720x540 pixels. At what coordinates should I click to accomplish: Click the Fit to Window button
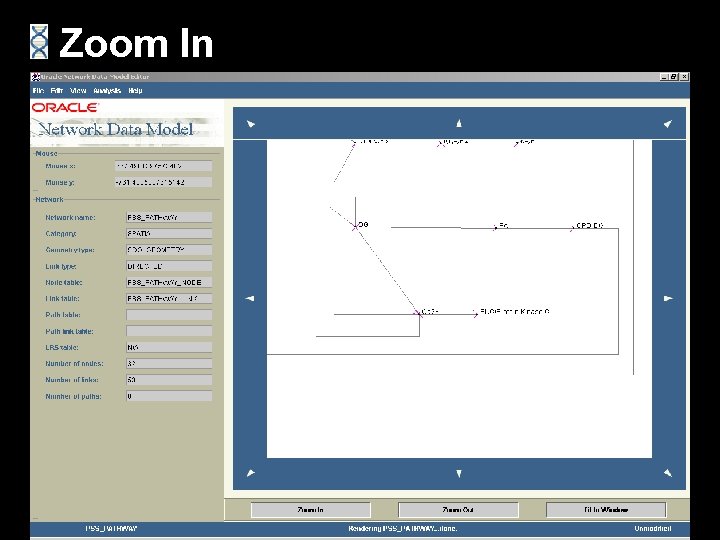606,510
